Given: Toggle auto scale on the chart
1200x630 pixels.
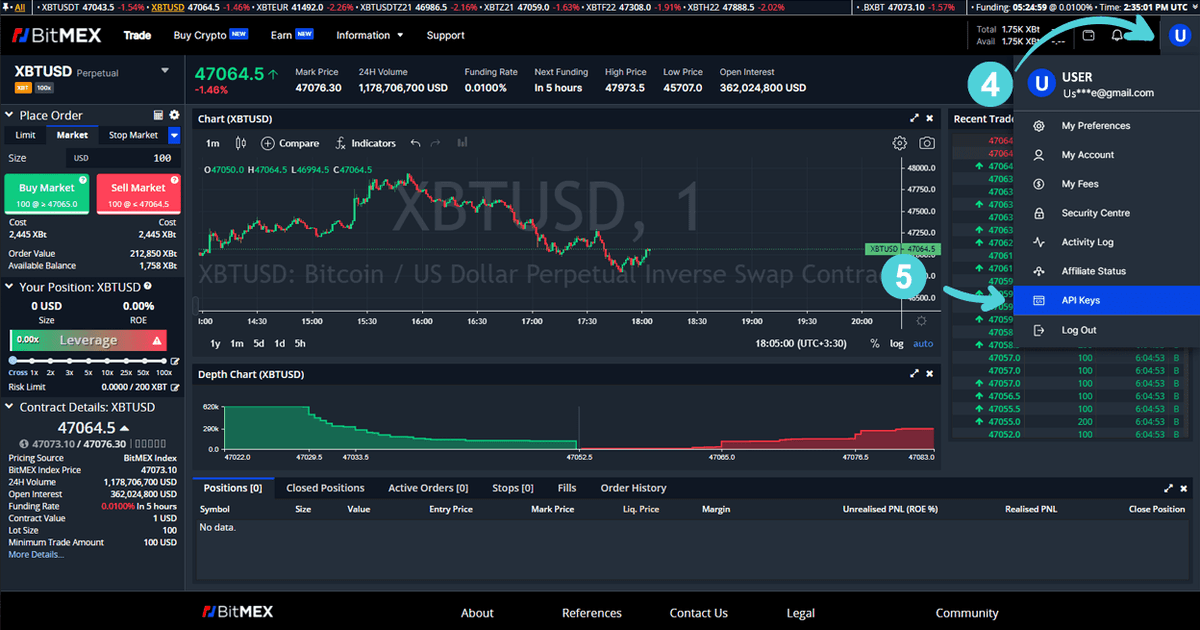Looking at the screenshot, I should coord(923,343).
